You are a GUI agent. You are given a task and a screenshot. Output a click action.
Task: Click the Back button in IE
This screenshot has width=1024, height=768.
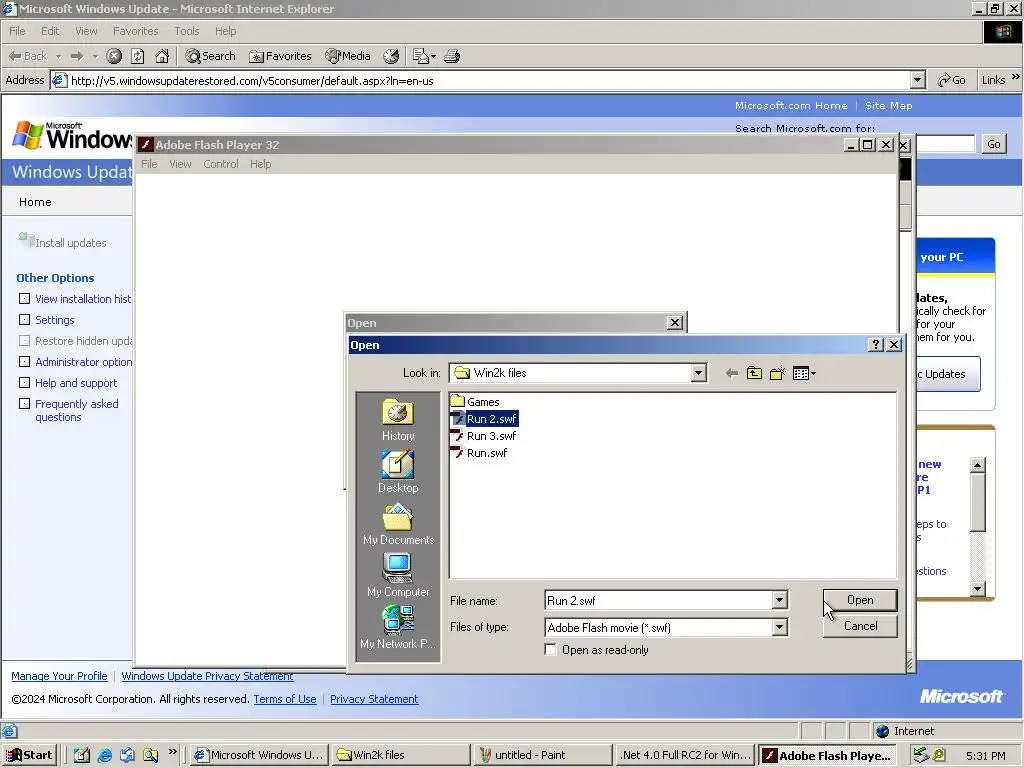click(x=27, y=56)
